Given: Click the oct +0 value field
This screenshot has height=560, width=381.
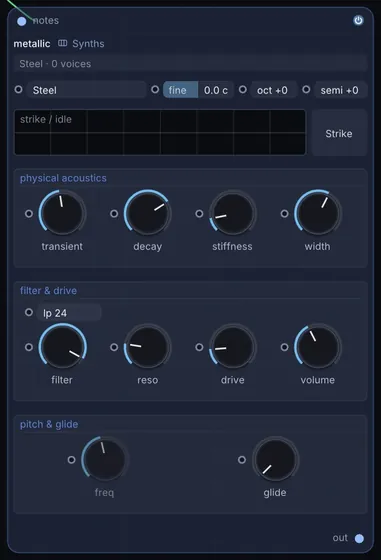Looking at the screenshot, I should 274,90.
